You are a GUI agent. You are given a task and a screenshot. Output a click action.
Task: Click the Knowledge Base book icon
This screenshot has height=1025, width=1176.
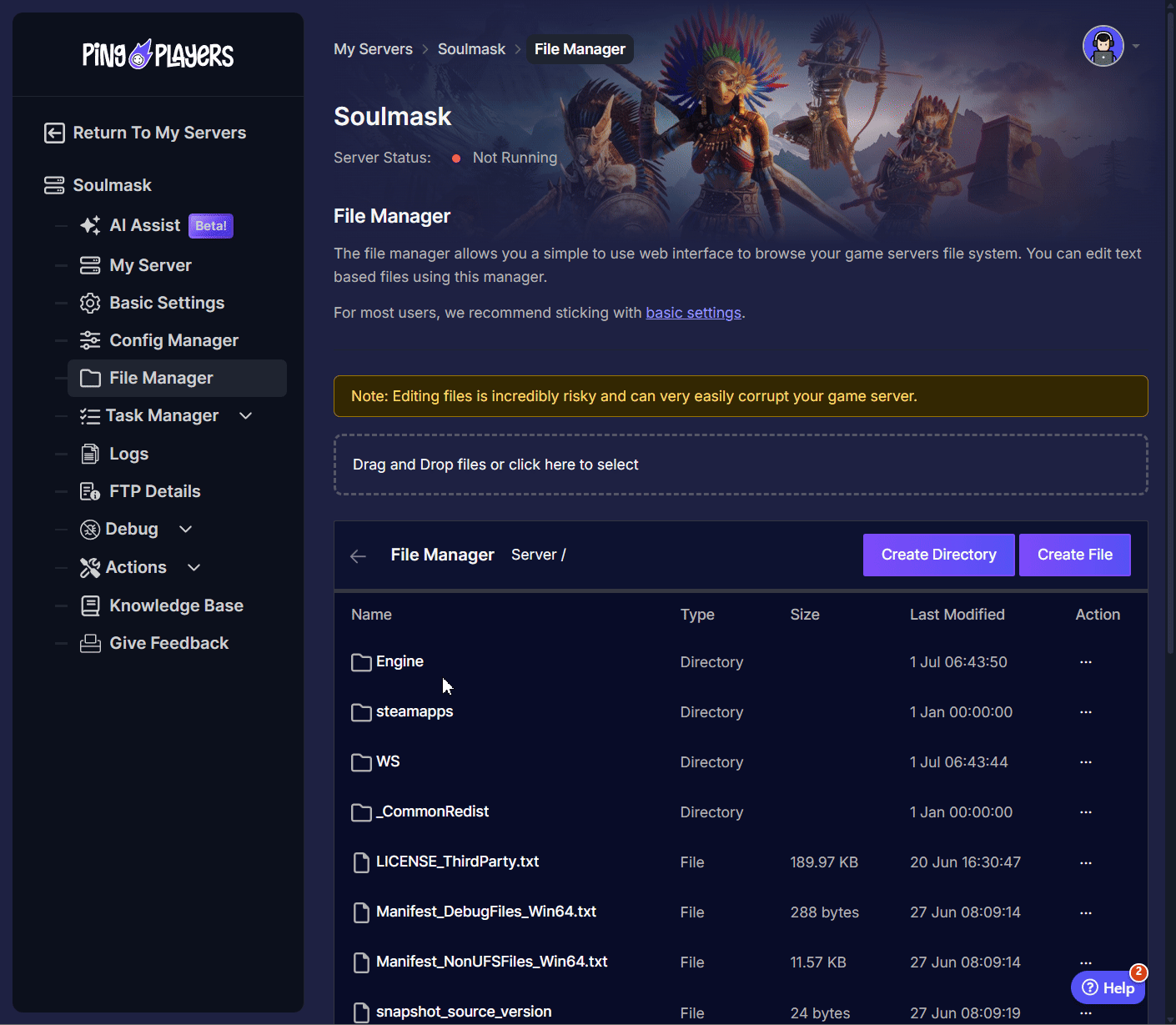tap(90, 605)
